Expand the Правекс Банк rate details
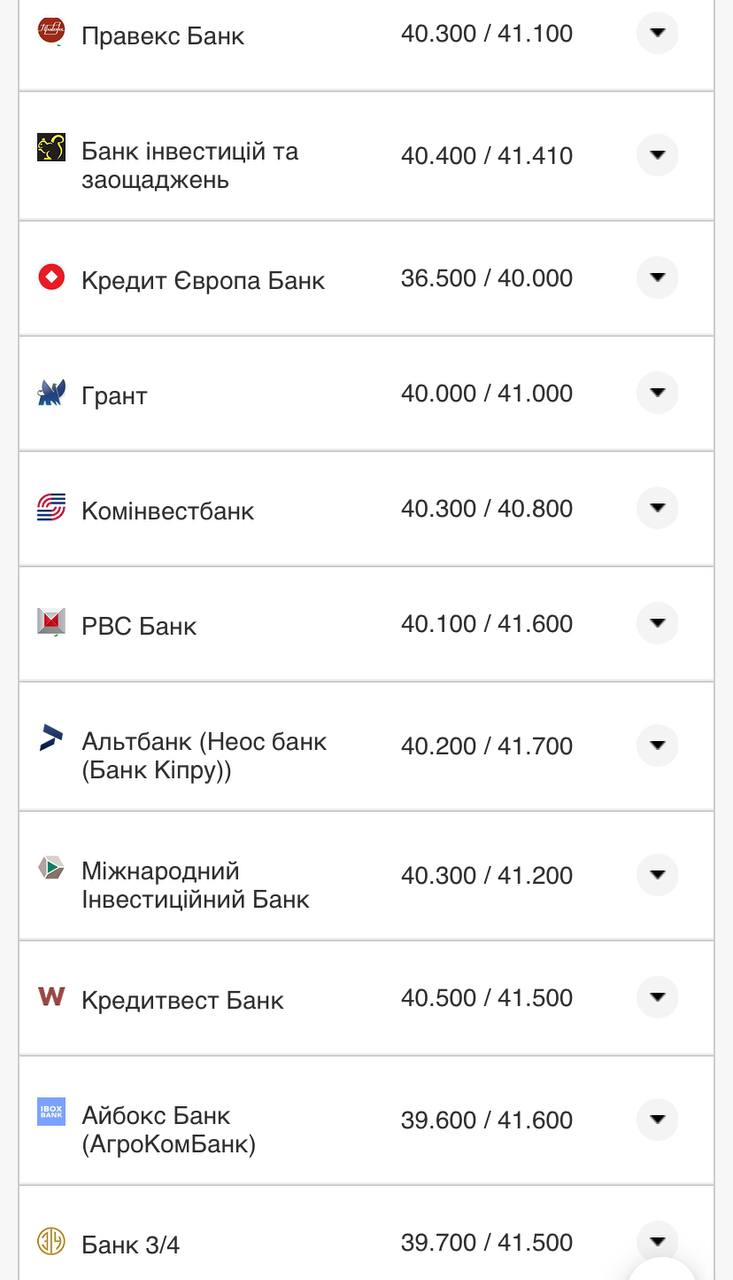The height and width of the screenshot is (1280, 733). [657, 33]
